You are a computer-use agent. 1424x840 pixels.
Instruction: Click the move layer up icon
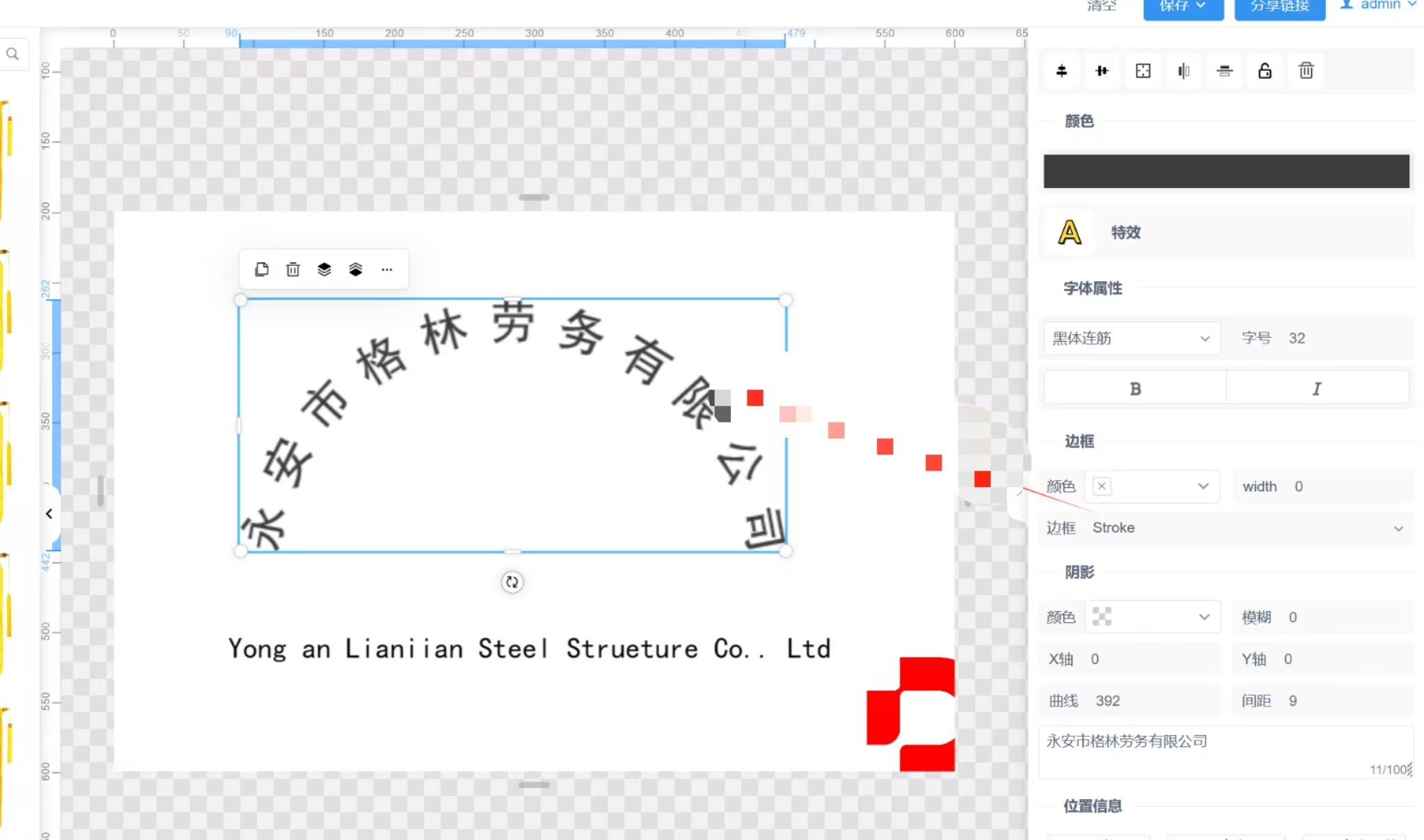click(x=356, y=269)
